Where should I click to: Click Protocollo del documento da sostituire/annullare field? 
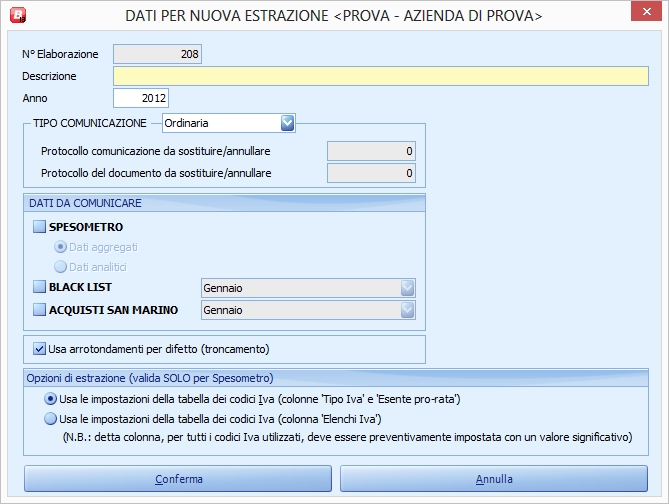point(371,173)
